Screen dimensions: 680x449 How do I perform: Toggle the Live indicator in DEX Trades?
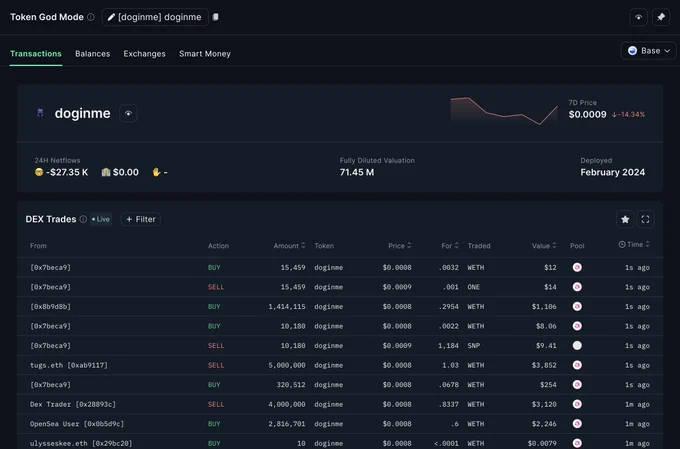[x=101, y=220]
